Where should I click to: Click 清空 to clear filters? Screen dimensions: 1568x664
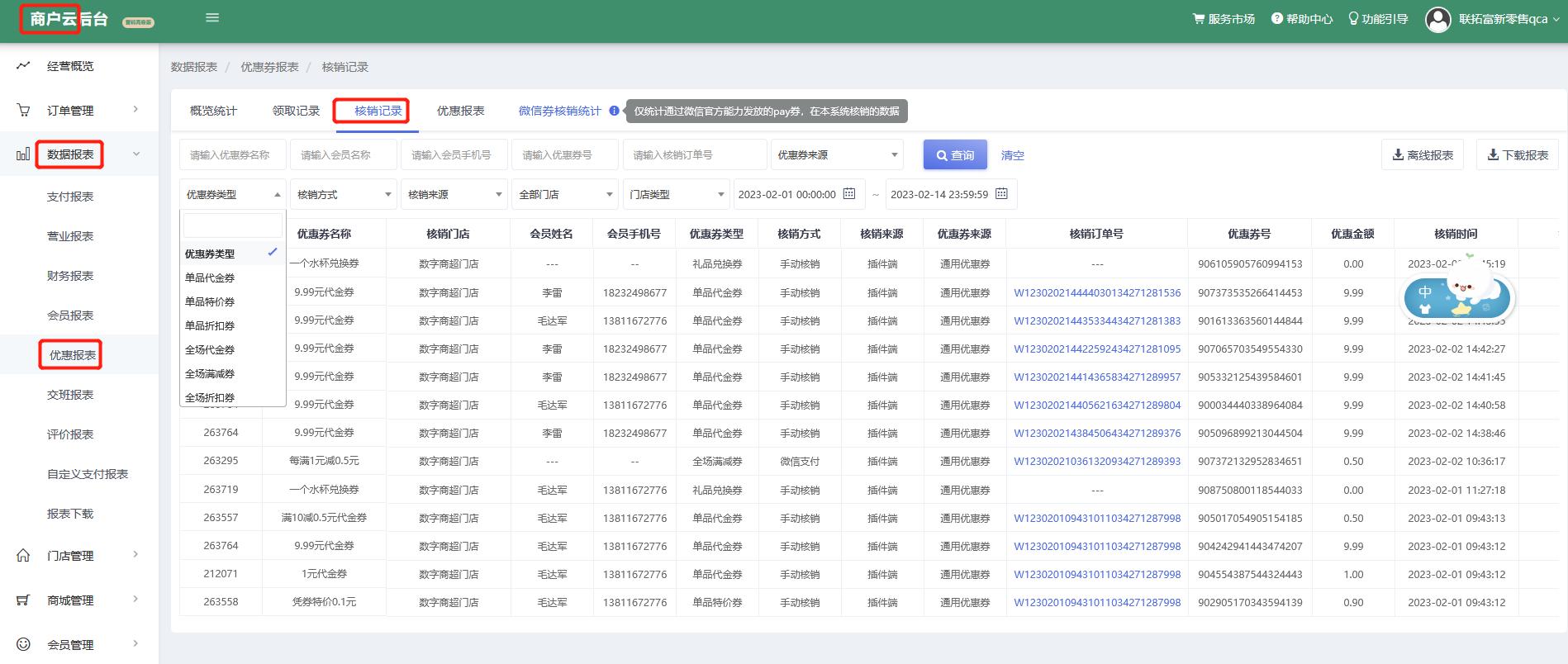[x=1012, y=154]
